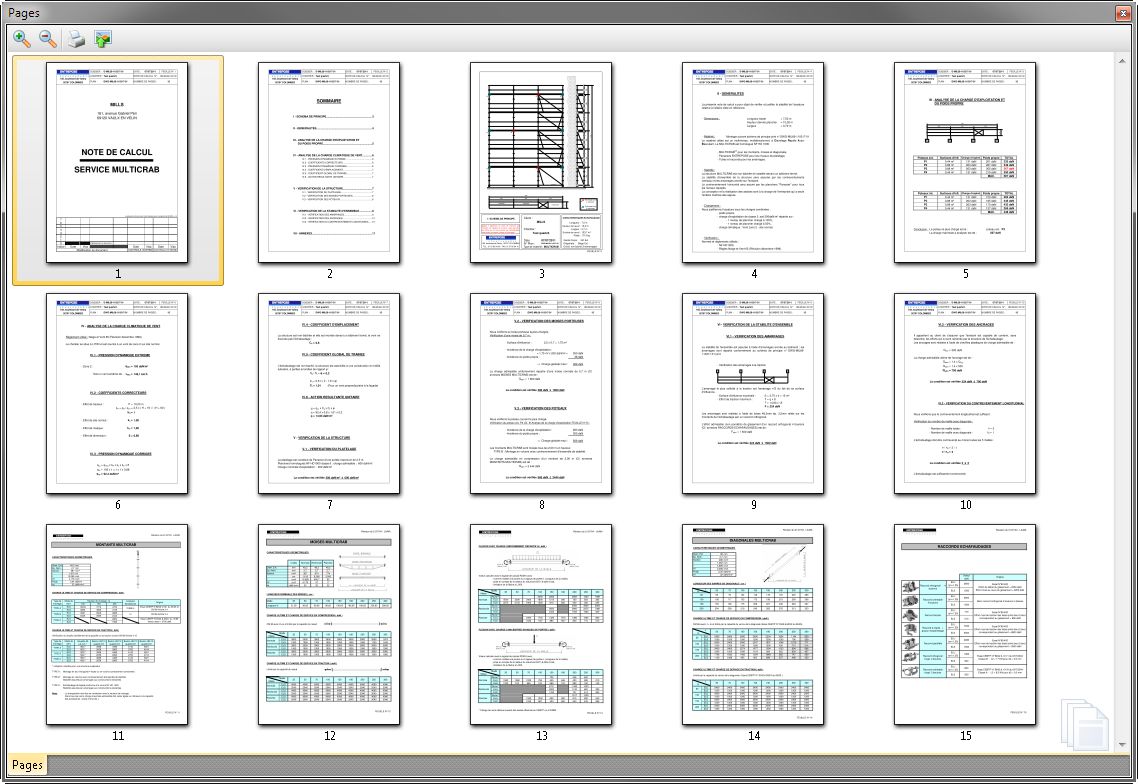This screenshot has width=1138, height=784.
Task: Select page 12 Moises Multicrab thumbnail
Action: click(329, 624)
